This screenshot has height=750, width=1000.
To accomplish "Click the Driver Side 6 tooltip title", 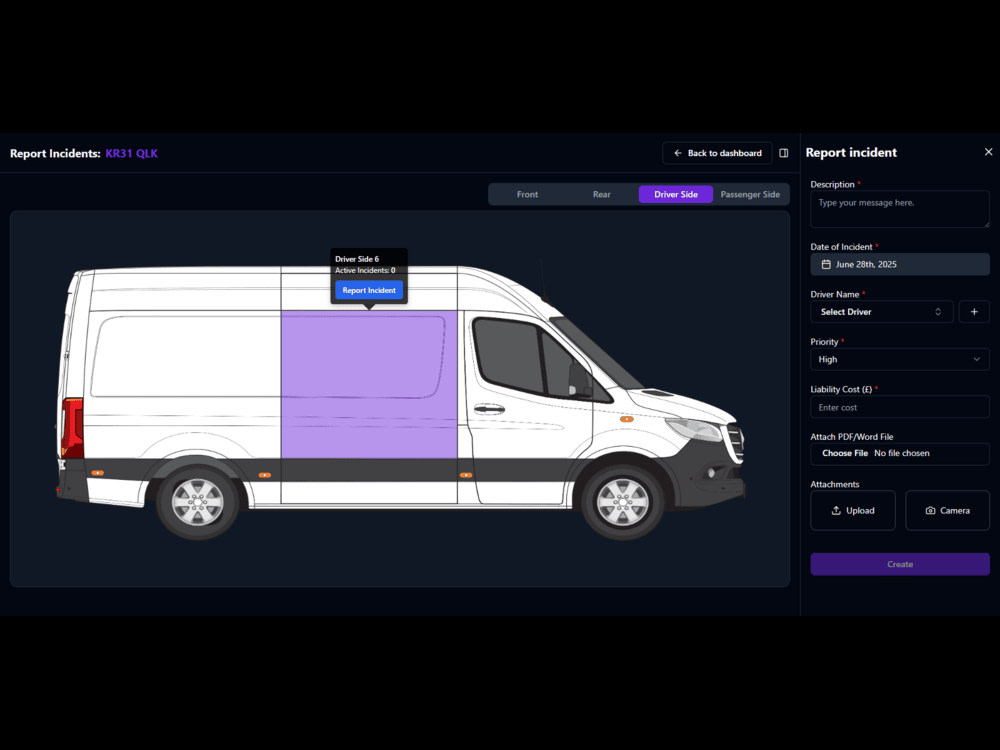I will 357,259.
